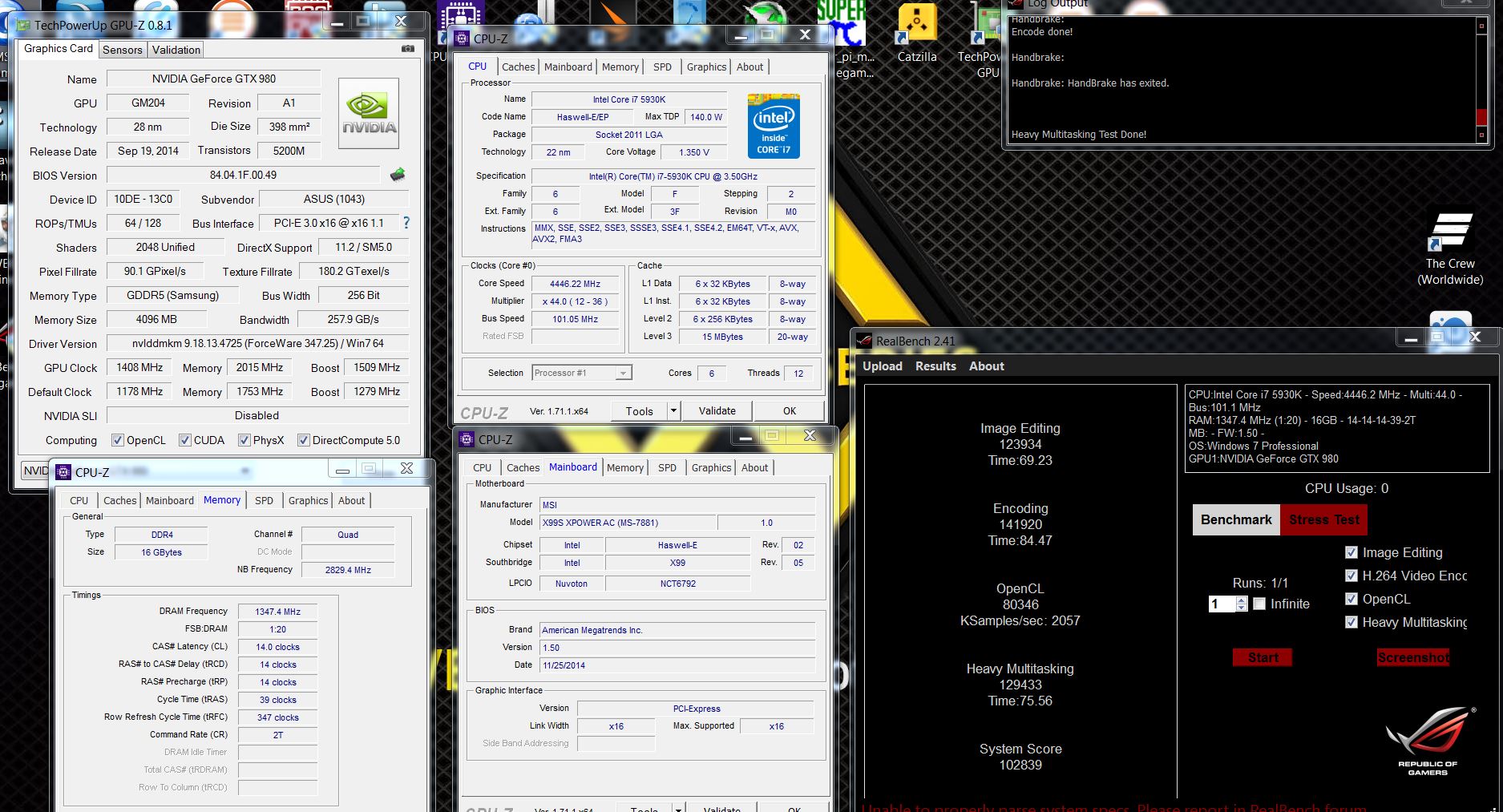Click the Tools button in top CPU-Z

click(x=639, y=411)
